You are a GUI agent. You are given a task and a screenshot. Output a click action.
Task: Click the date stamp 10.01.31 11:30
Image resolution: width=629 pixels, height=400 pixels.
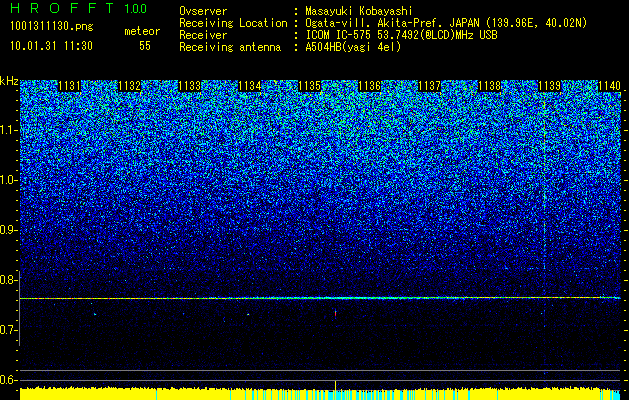coord(51,46)
